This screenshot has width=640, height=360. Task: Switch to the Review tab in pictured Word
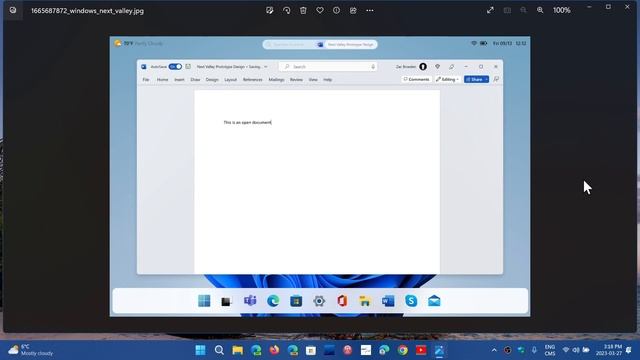296,80
